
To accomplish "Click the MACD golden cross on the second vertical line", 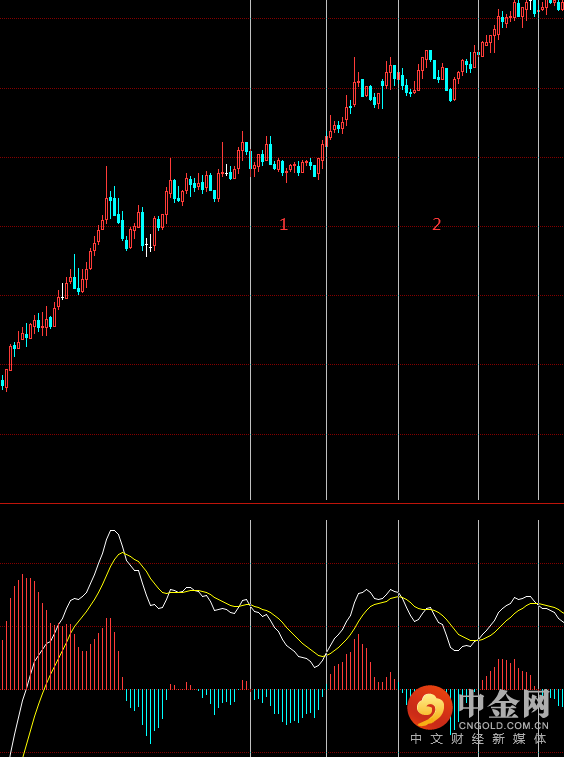I will (326, 655).
